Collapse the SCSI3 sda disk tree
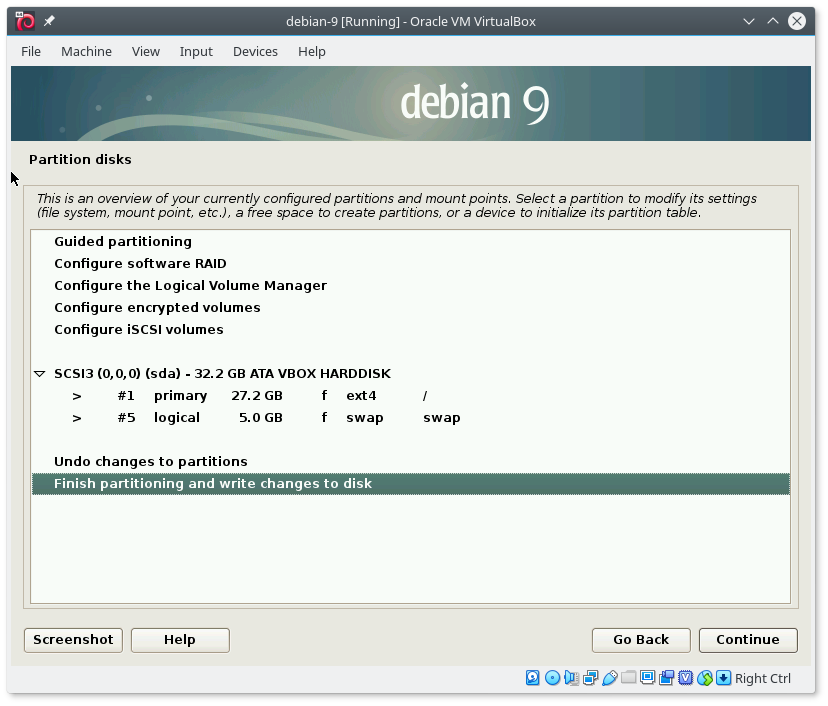 pos(40,374)
